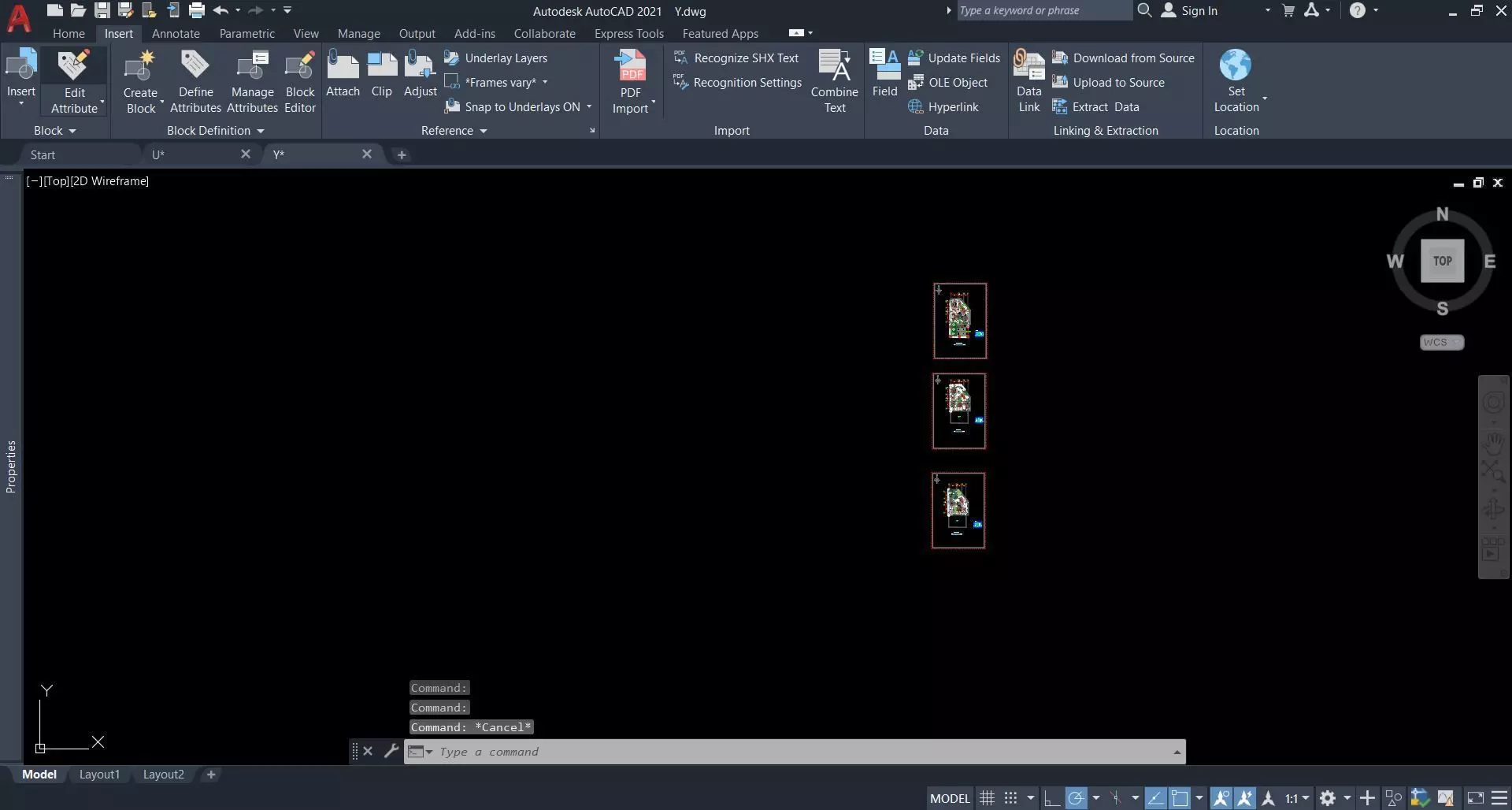This screenshot has height=810, width=1512.
Task: Open status bar Customization menu icon
Action: coord(1499,798)
